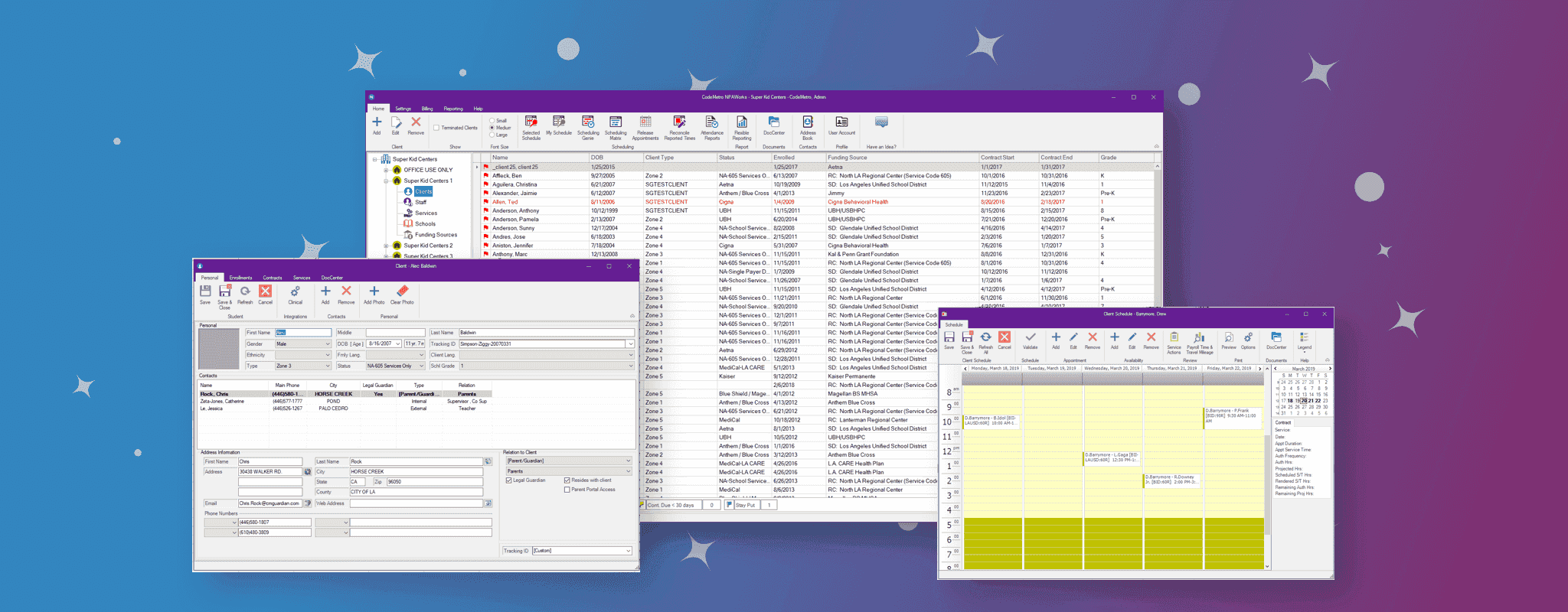Select Funding Sources in the tree
Image resolution: width=1568 pixels, height=612 pixels.
tap(436, 235)
